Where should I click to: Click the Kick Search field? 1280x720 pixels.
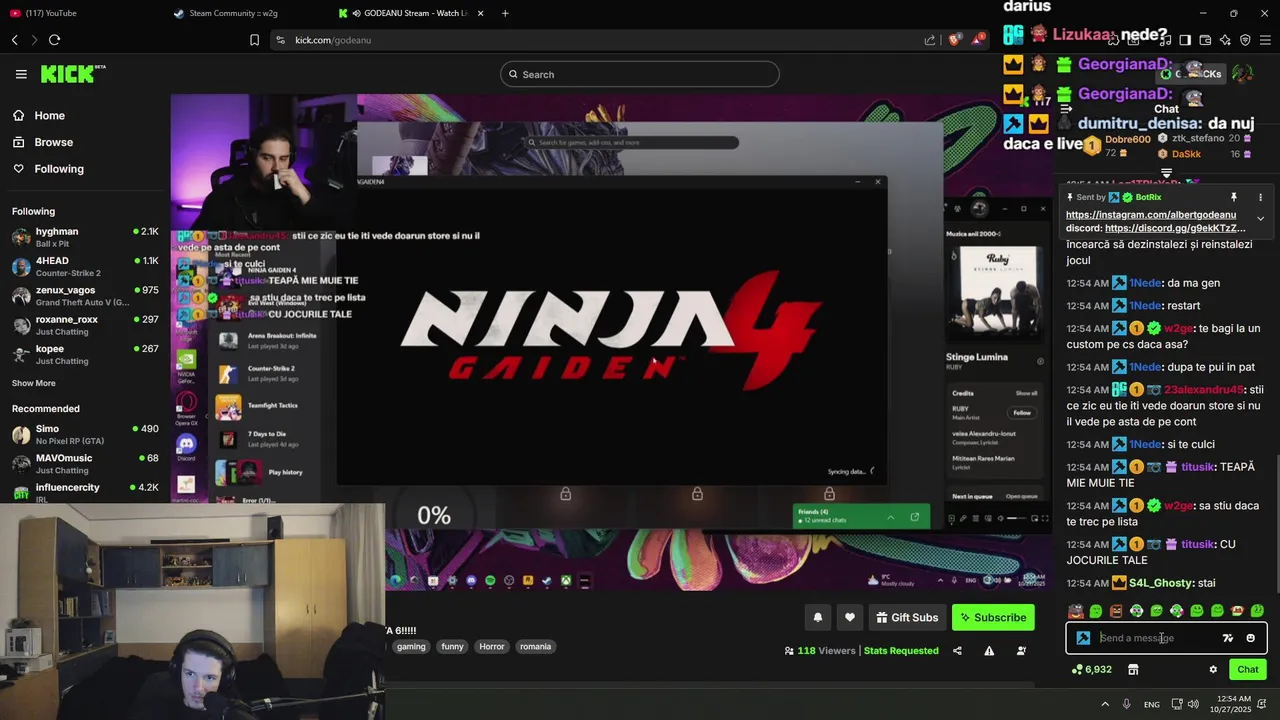(640, 74)
